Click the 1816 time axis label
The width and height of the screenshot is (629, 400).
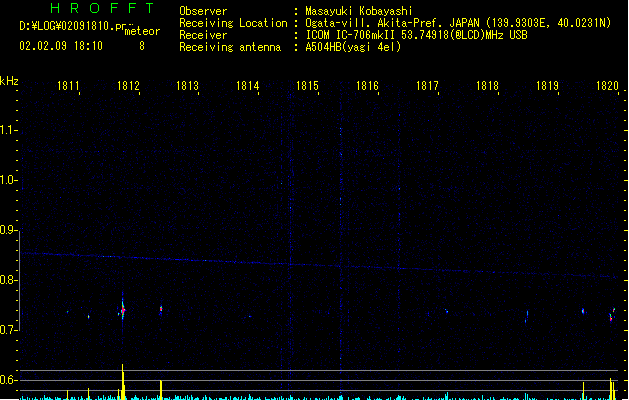tap(367, 85)
